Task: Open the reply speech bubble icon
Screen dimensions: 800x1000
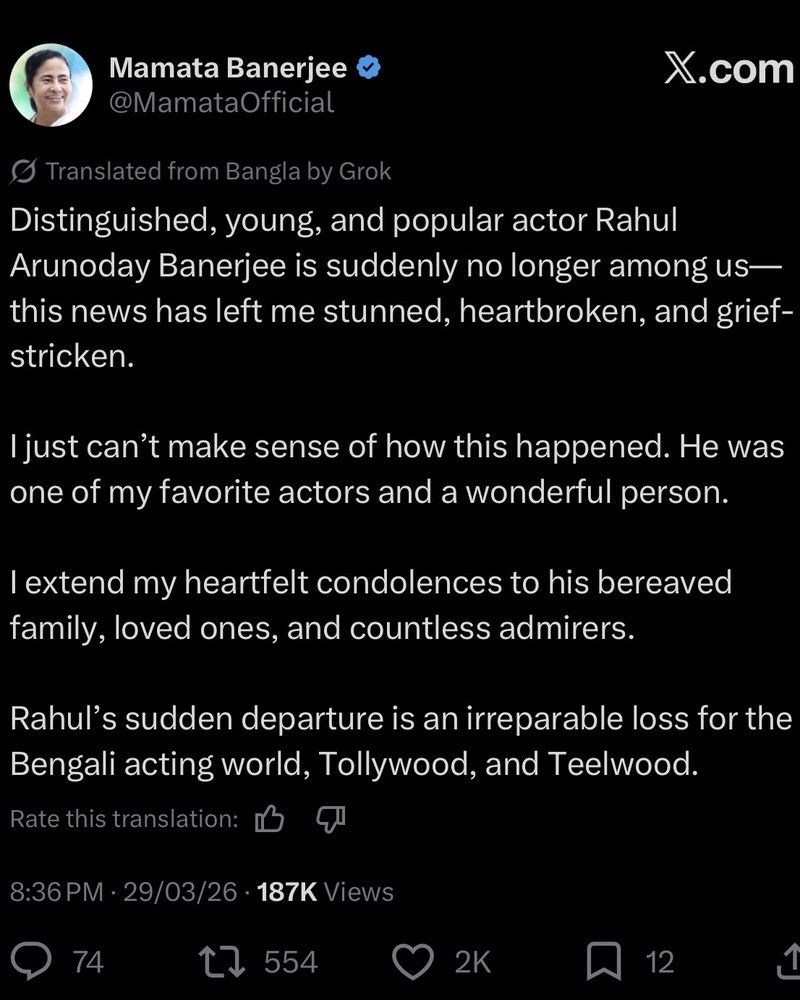Action: coord(37,961)
